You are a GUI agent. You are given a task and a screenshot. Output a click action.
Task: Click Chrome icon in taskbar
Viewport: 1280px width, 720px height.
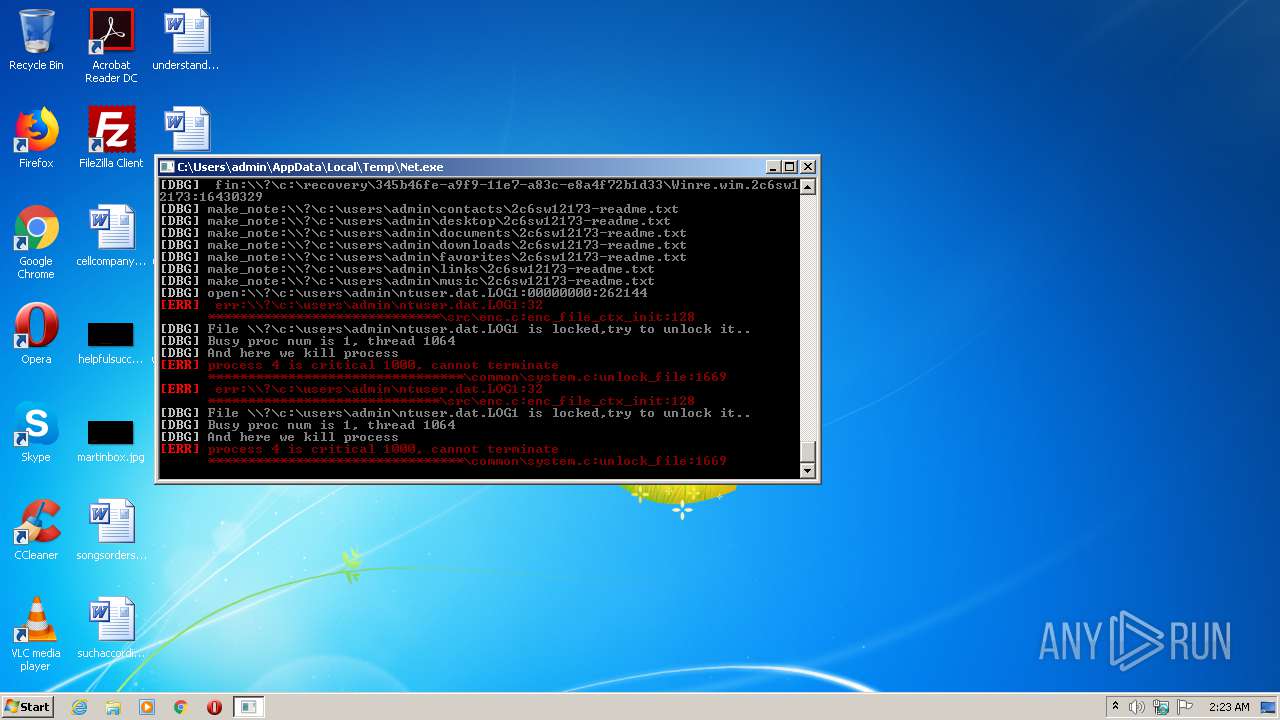point(181,707)
